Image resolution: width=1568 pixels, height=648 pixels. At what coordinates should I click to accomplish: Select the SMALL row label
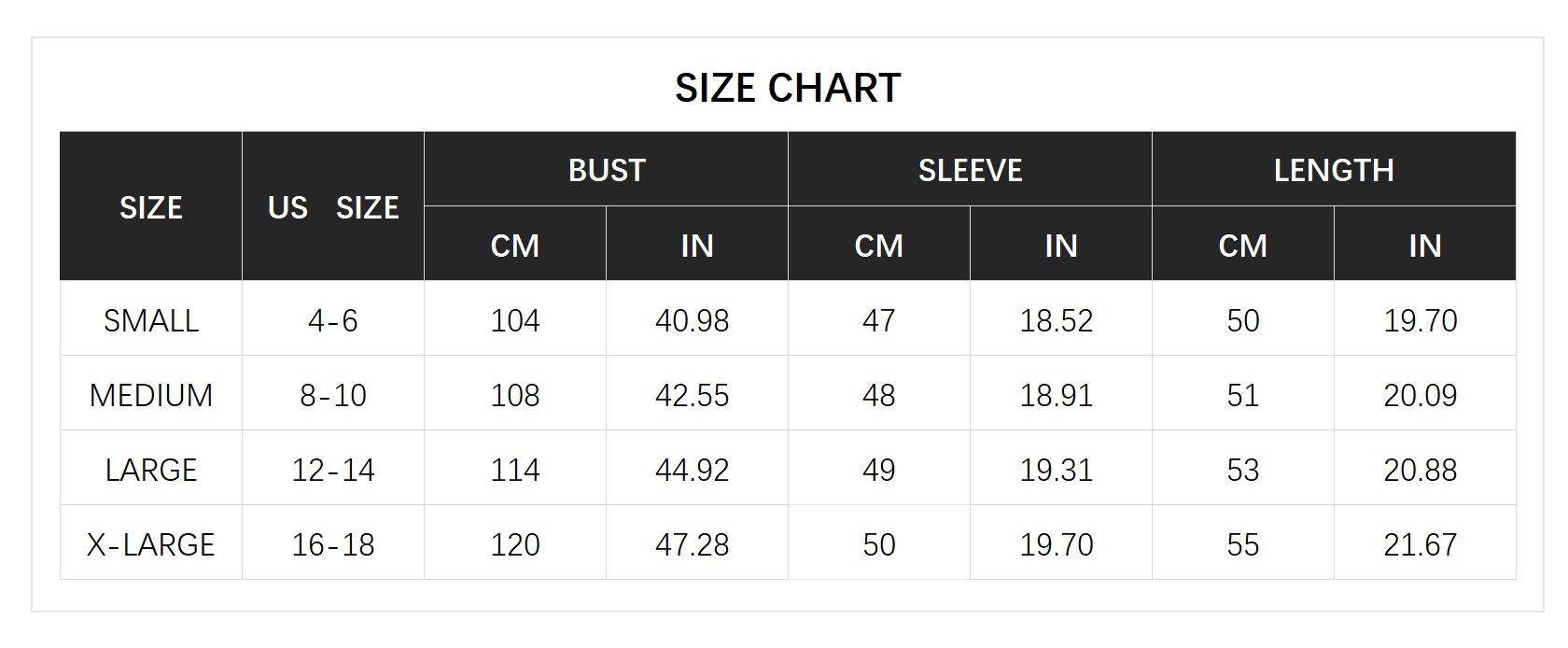coord(151,320)
